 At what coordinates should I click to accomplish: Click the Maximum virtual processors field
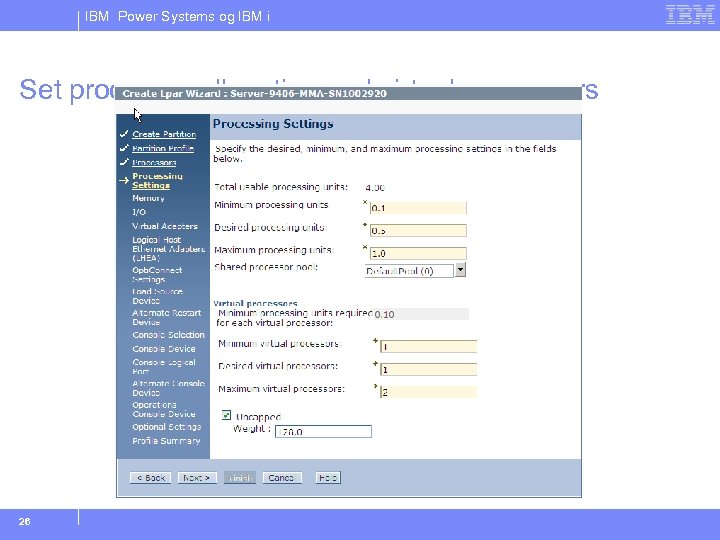tap(428, 392)
